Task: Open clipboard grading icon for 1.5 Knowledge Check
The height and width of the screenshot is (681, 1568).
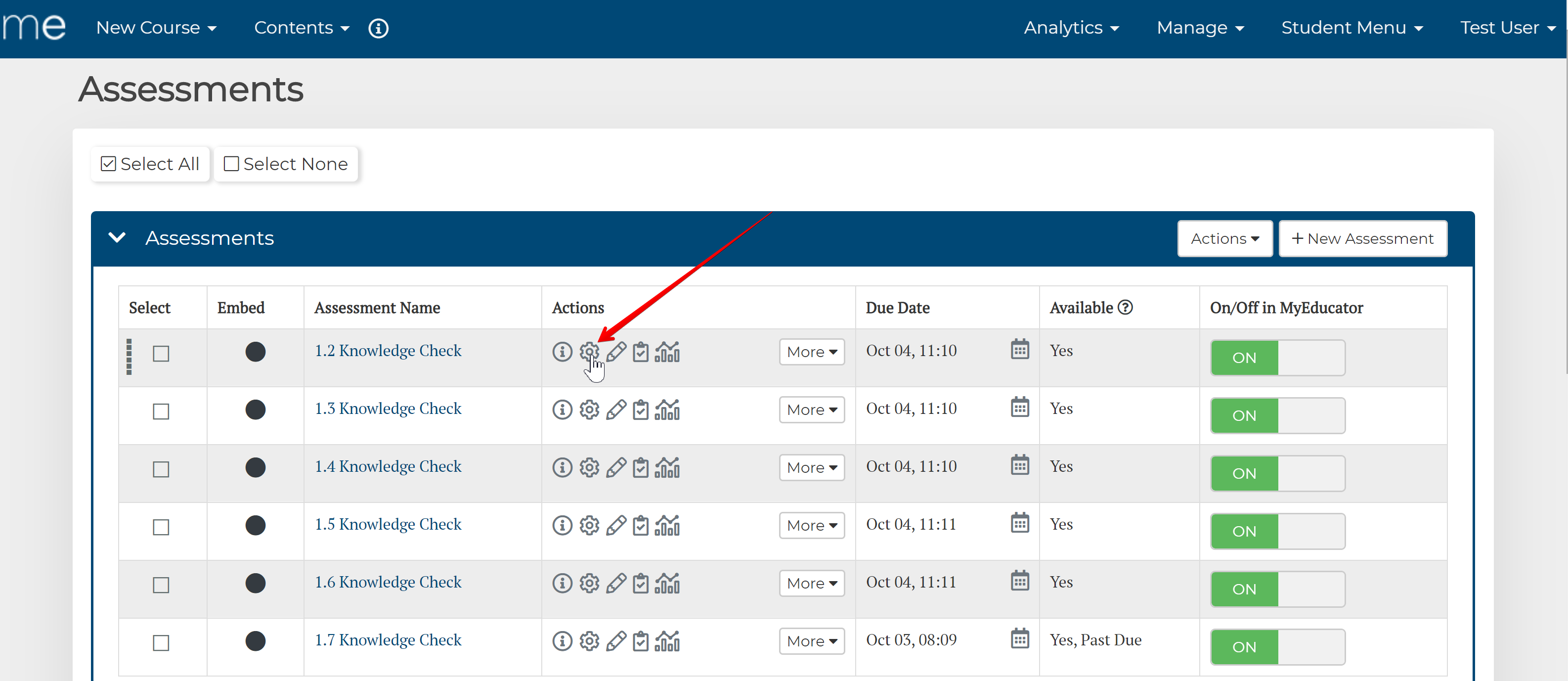Action: pyautogui.click(x=640, y=525)
